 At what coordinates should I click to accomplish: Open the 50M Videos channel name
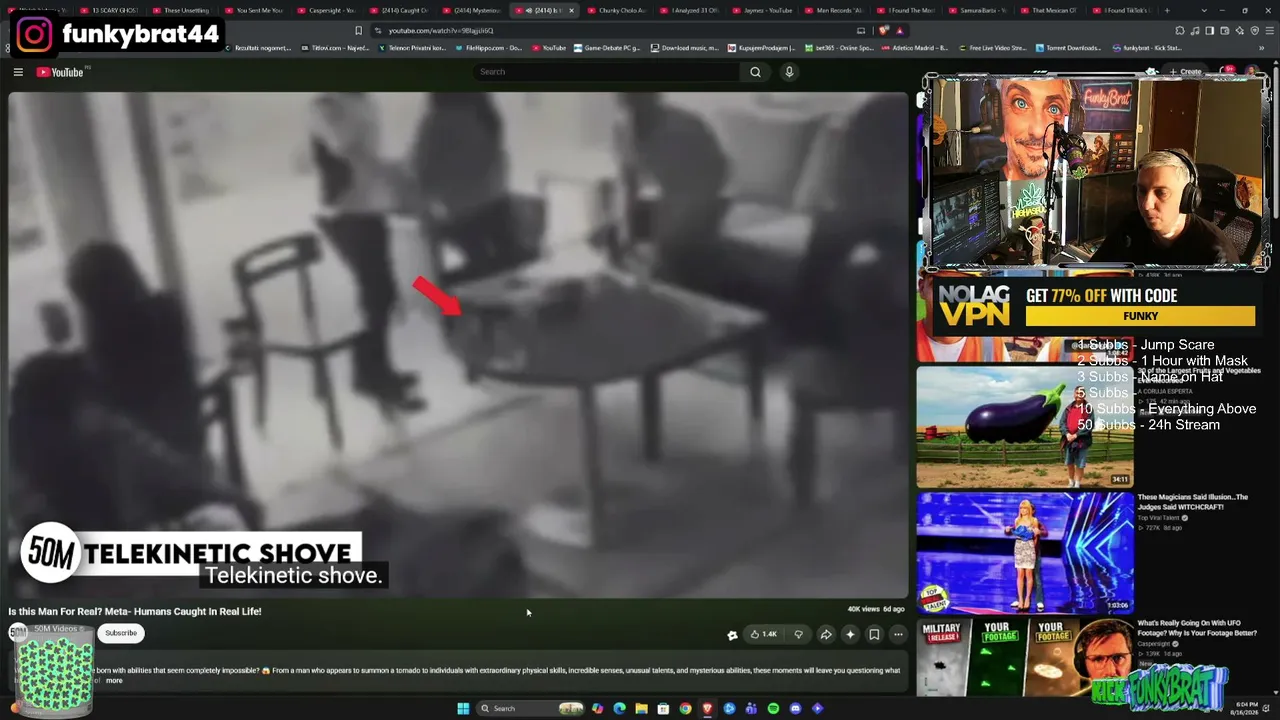[58, 628]
